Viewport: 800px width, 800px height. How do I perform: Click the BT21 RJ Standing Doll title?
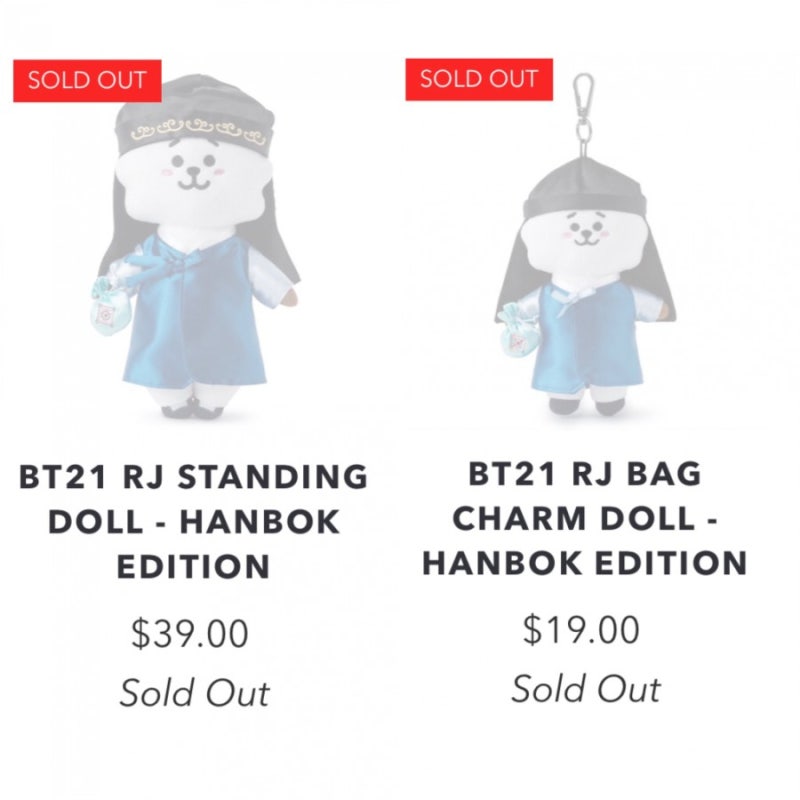pyautogui.click(x=193, y=521)
